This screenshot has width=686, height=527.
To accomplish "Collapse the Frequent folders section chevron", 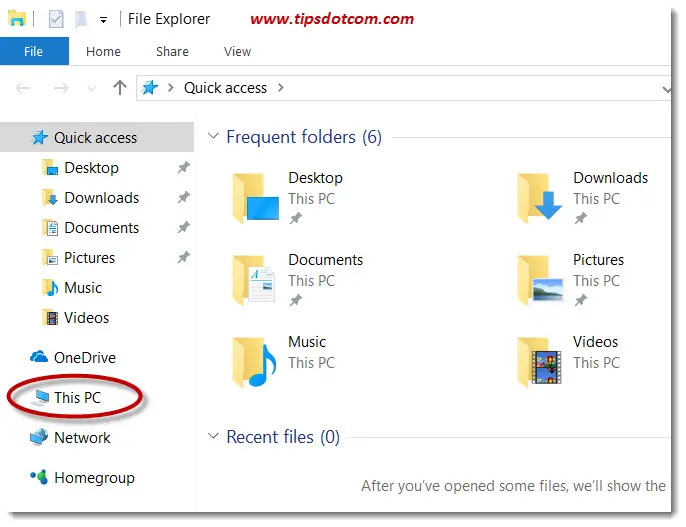I will [213, 136].
